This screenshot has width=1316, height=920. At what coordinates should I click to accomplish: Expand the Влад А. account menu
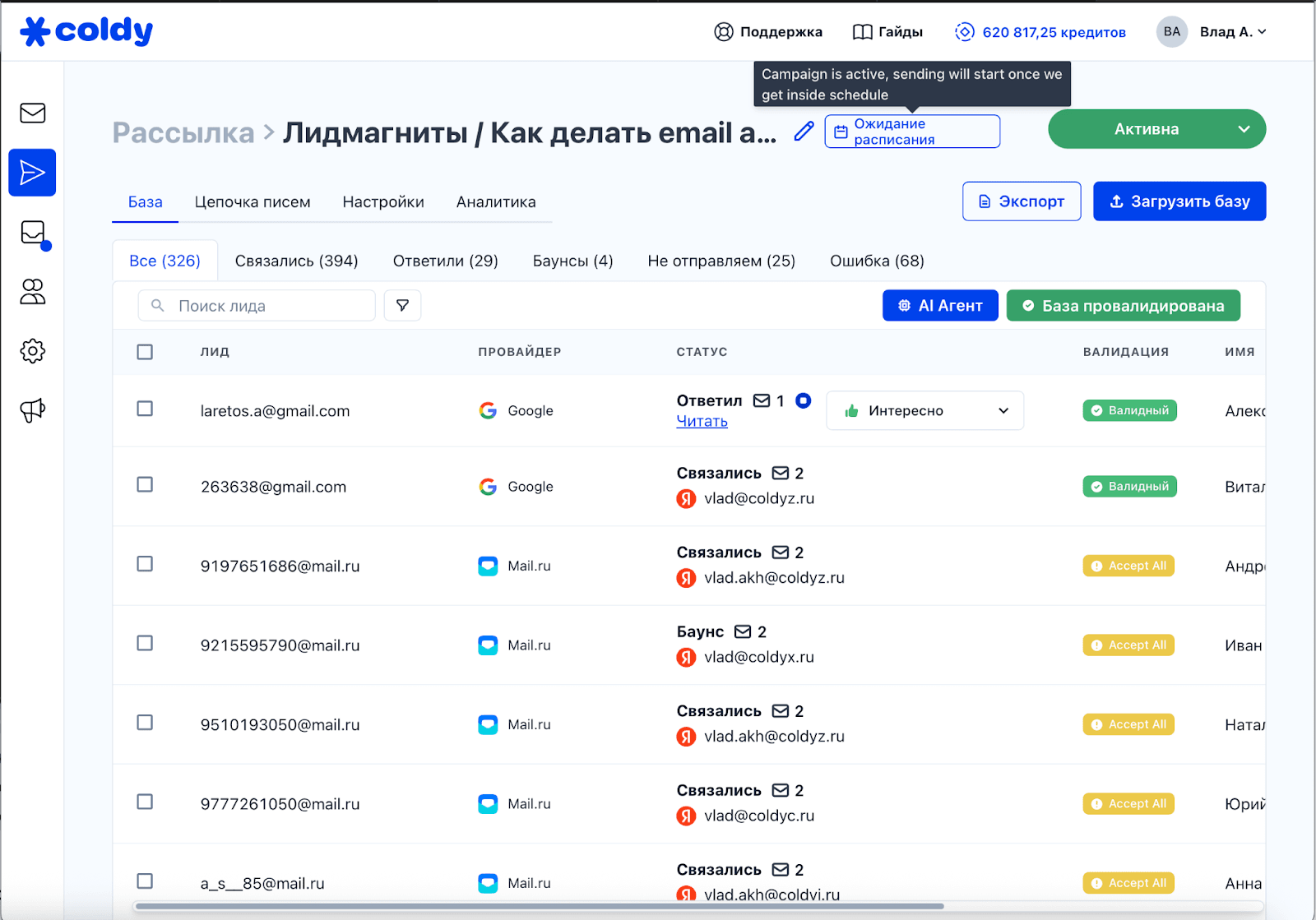click(x=1231, y=32)
